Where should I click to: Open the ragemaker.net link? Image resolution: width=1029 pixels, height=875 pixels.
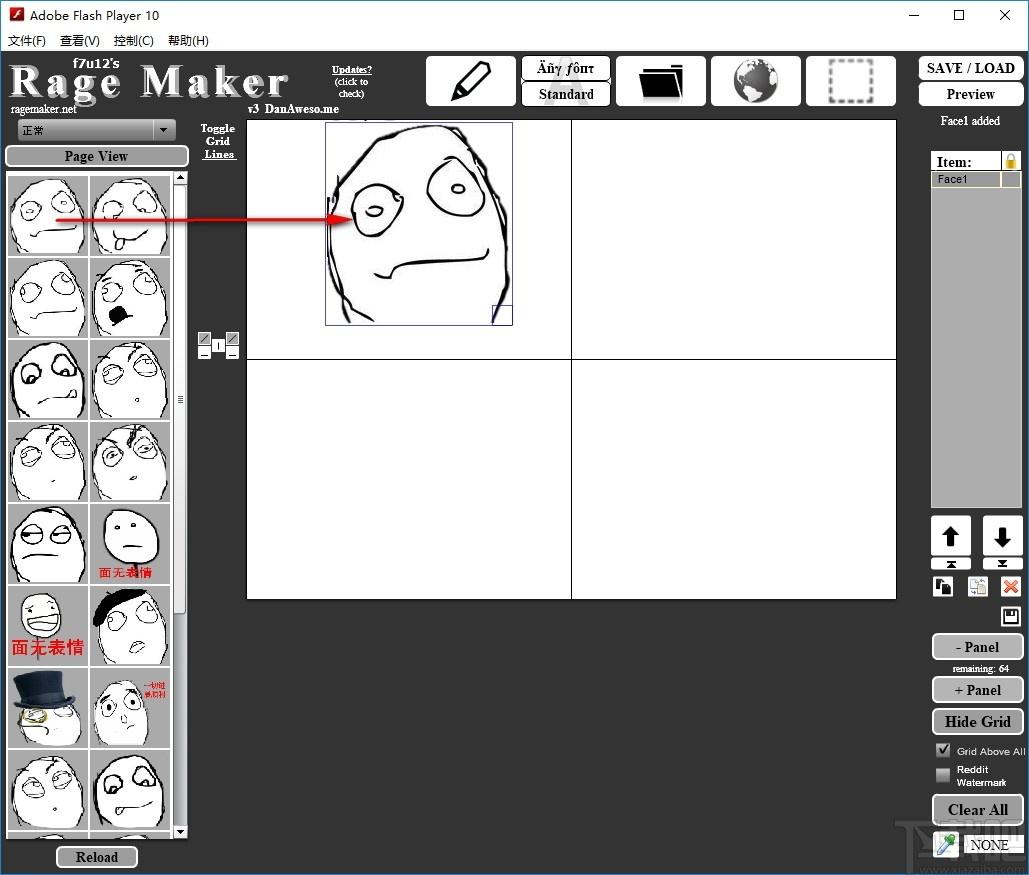click(43, 109)
